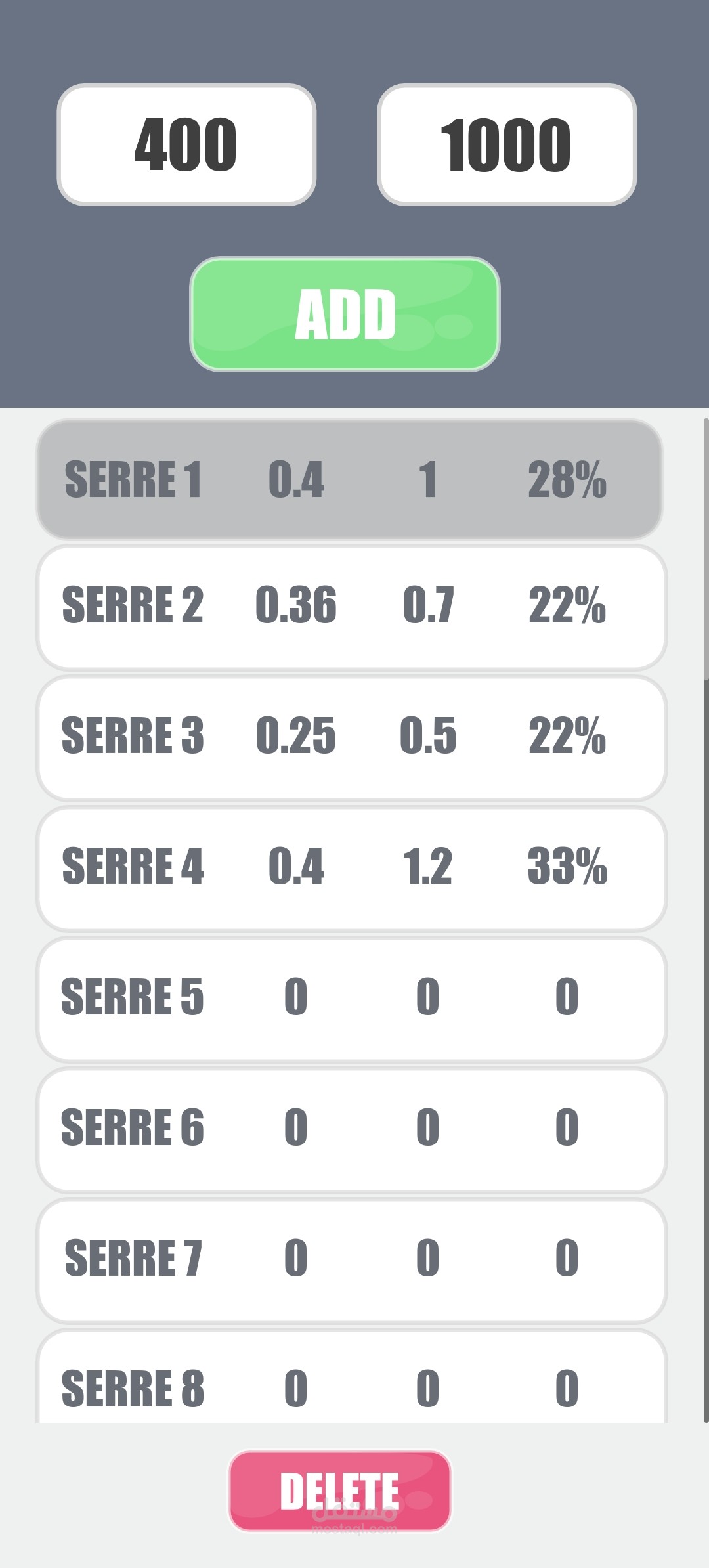Click the 33% value in SERRE 4
The width and height of the screenshot is (709, 1568).
pos(567,867)
